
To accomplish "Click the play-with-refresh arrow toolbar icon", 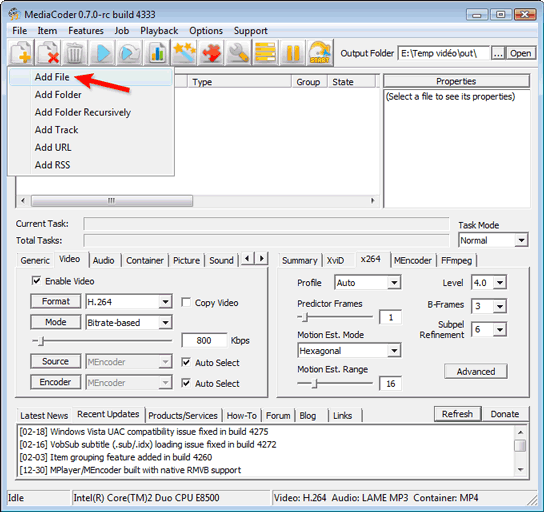I will [x=129, y=53].
